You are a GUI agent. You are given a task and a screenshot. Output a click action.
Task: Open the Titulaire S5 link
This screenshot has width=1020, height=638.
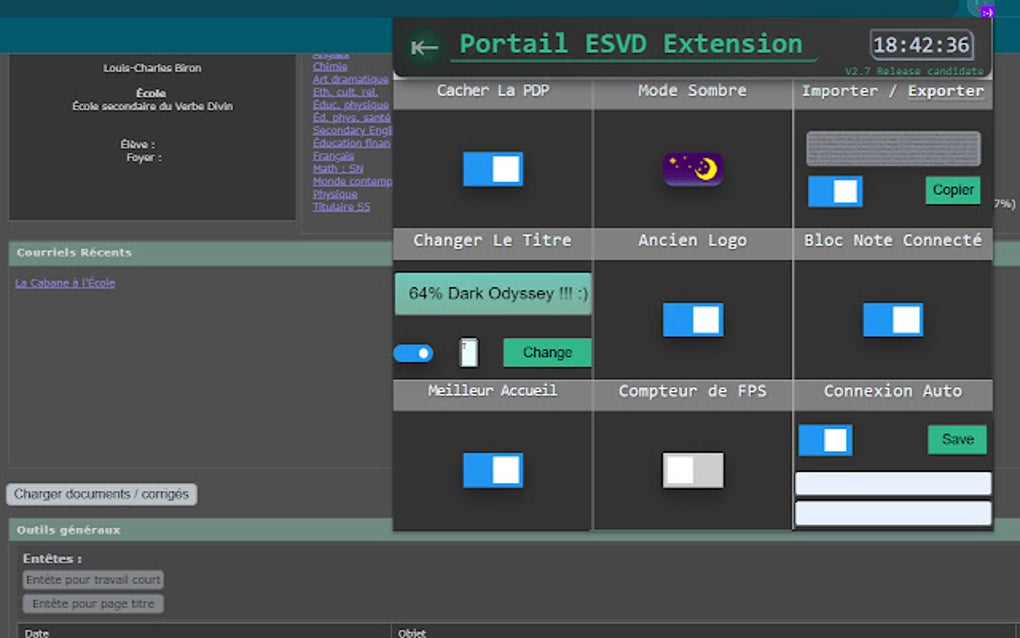[x=341, y=207]
